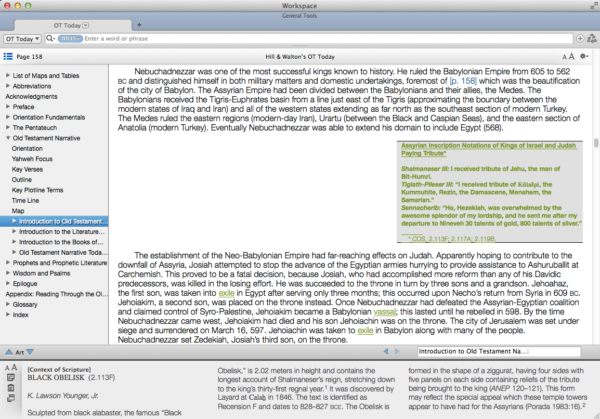Select Yahweh Focus entry

click(x=32, y=159)
